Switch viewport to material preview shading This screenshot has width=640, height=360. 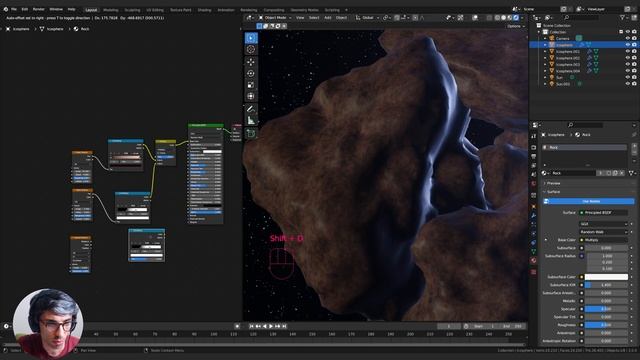(x=509, y=18)
